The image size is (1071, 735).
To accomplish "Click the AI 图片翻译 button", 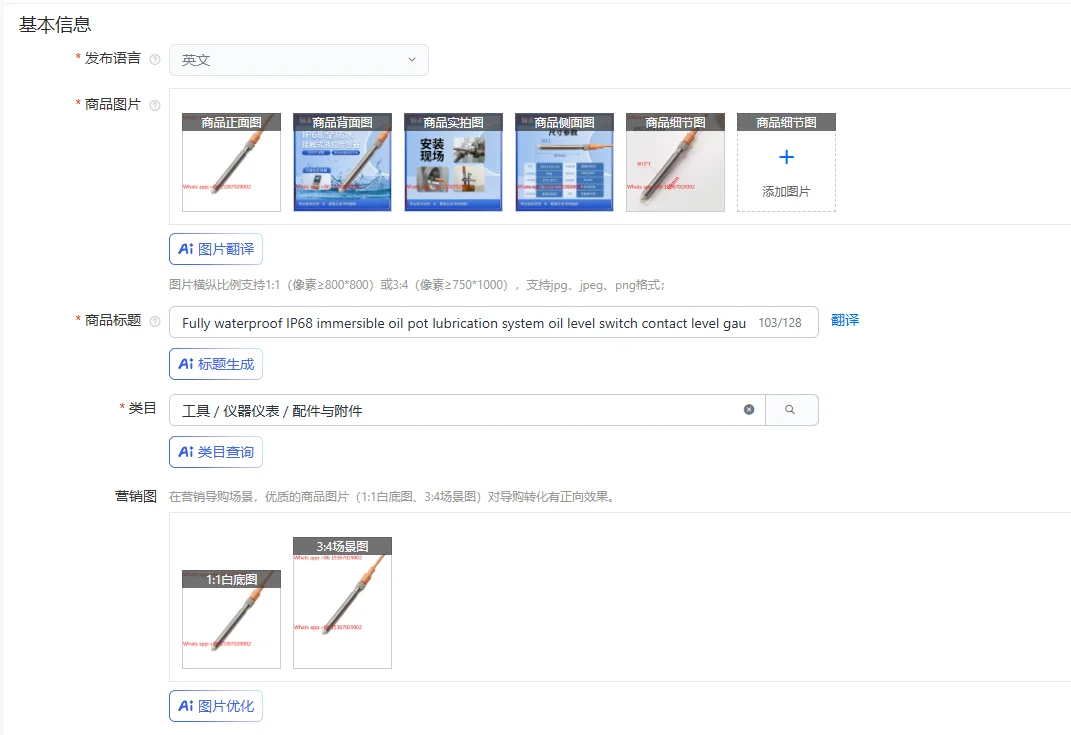I will (x=216, y=249).
